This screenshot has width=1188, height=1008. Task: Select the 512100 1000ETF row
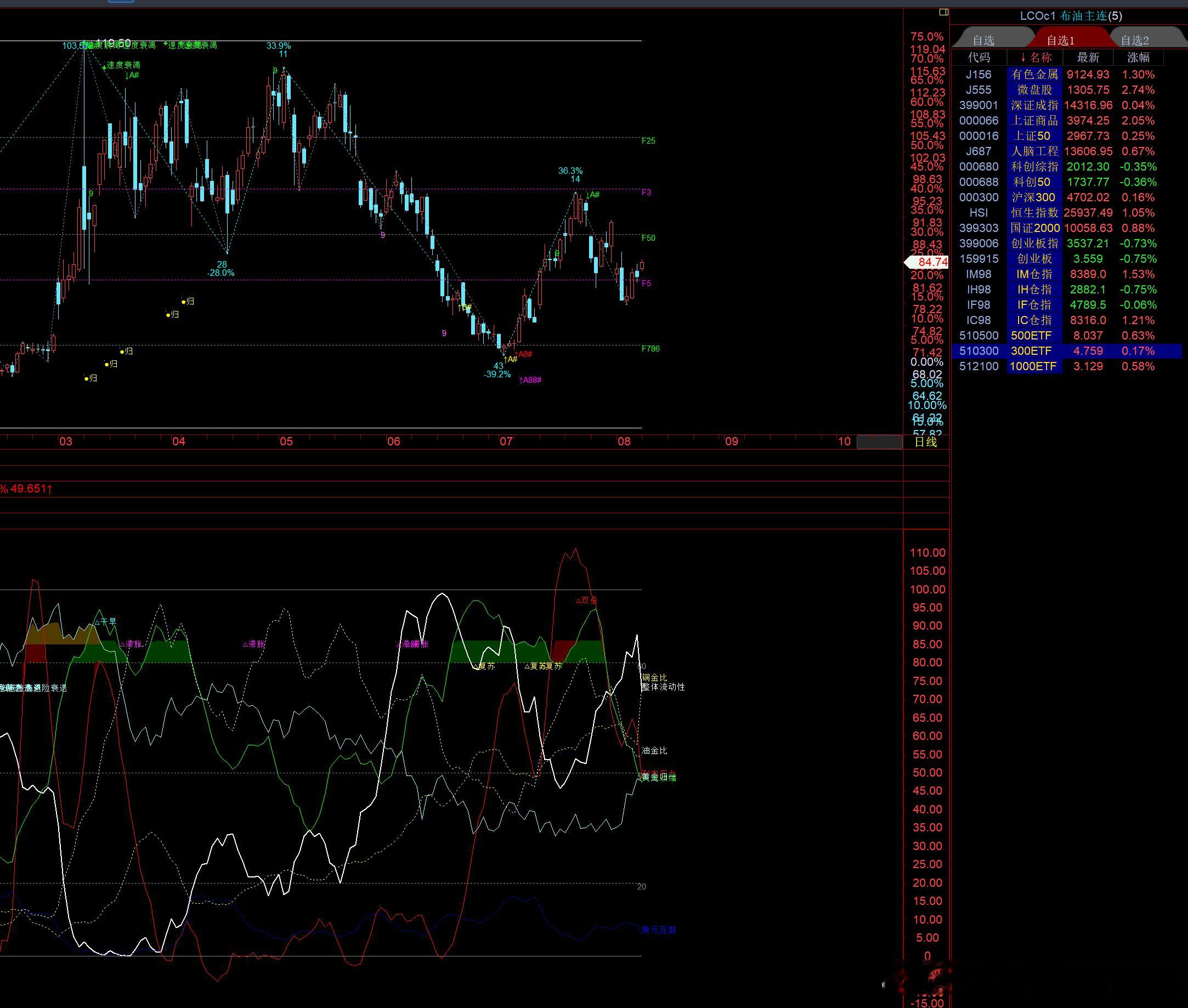click(1066, 366)
